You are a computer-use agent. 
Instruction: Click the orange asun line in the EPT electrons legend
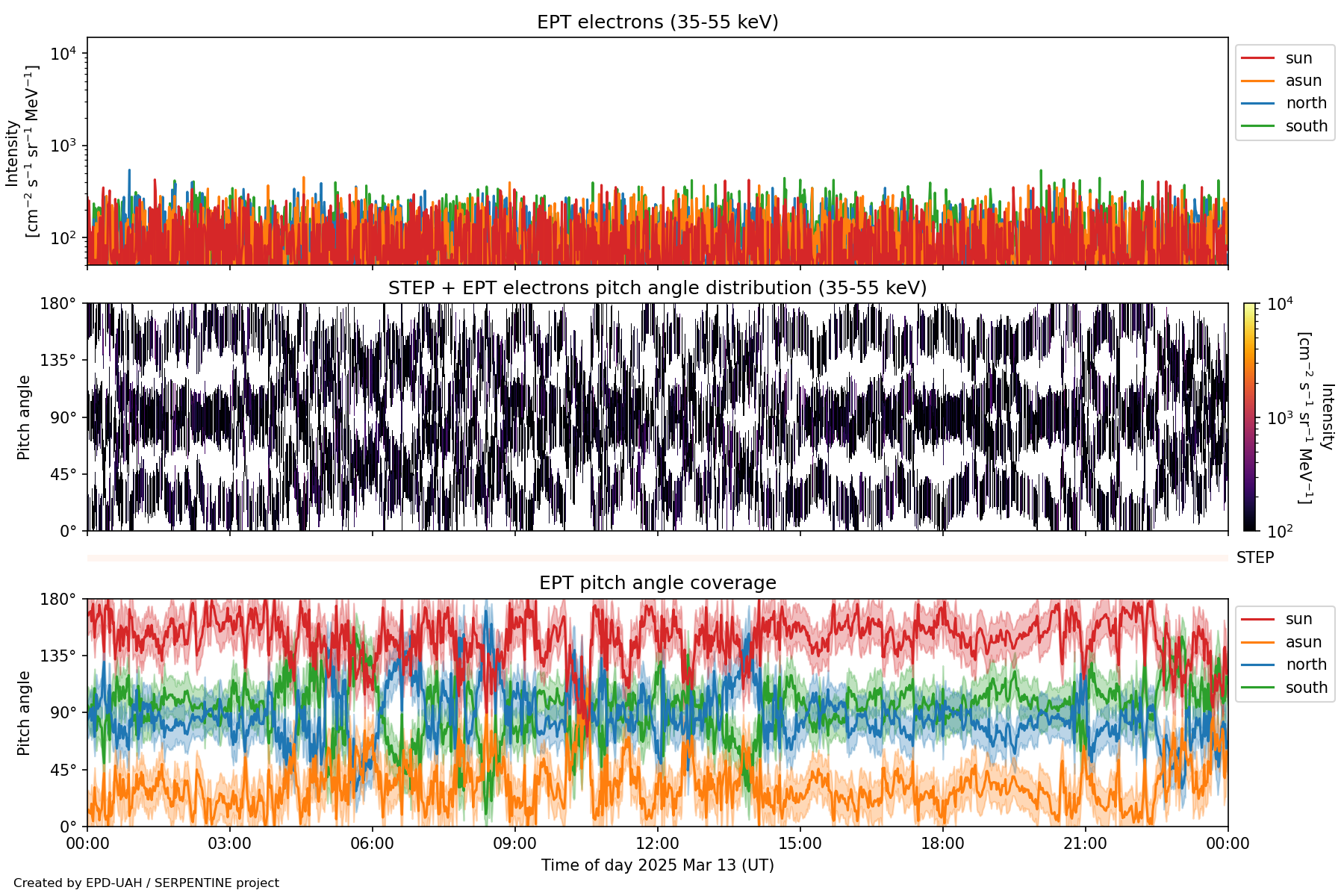1257,81
